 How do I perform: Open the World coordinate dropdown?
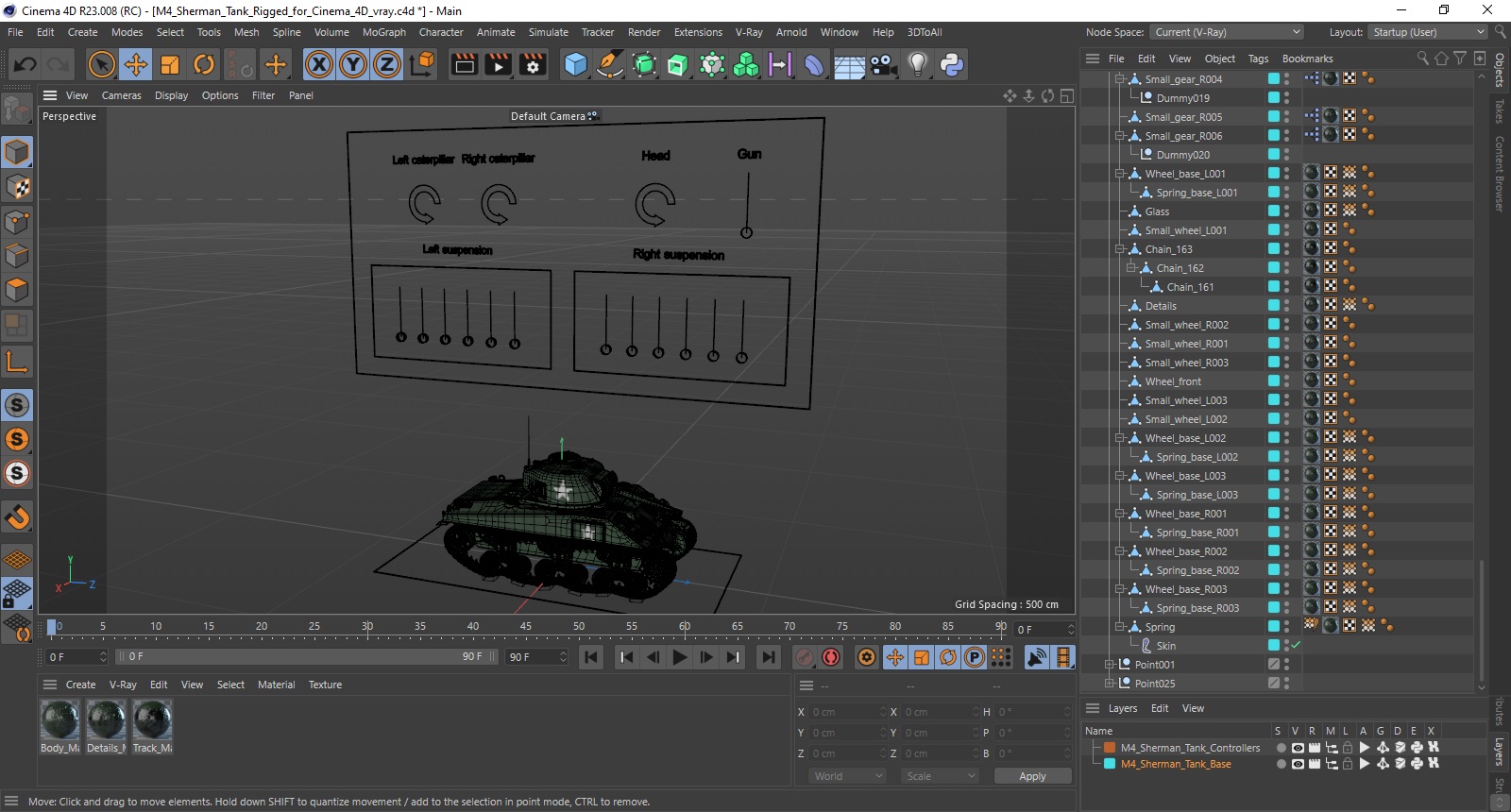pyautogui.click(x=847, y=776)
